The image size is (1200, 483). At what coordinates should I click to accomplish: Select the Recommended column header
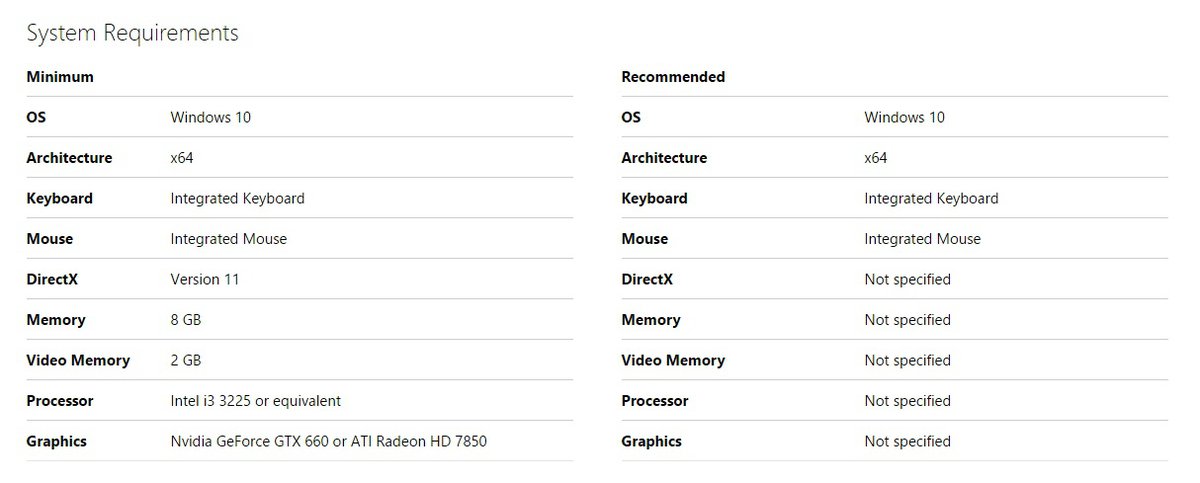pos(673,77)
